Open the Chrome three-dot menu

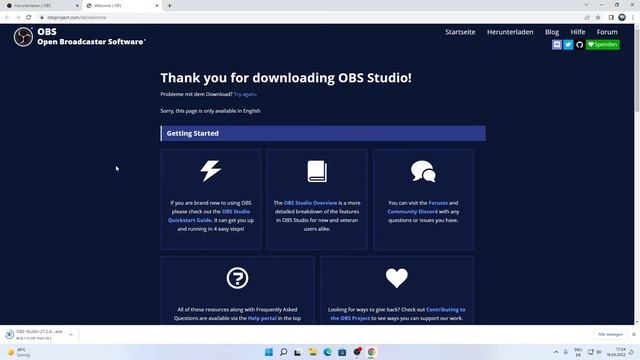click(633, 17)
